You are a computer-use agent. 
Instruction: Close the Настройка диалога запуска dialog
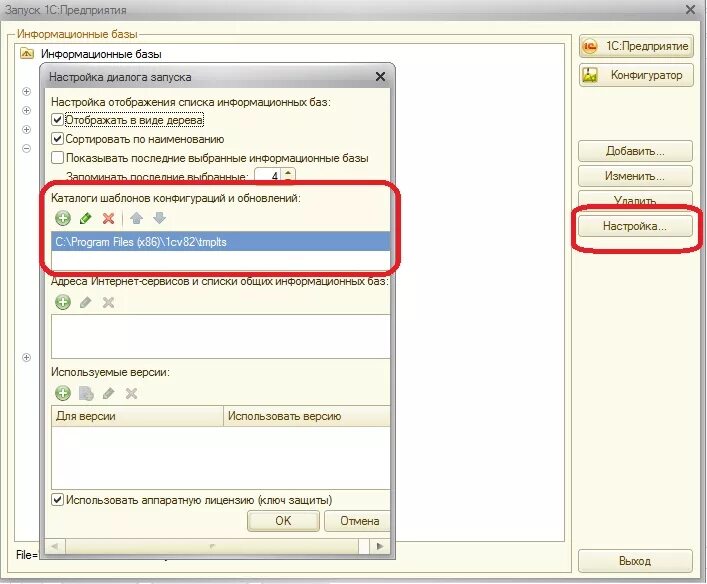pyautogui.click(x=381, y=77)
